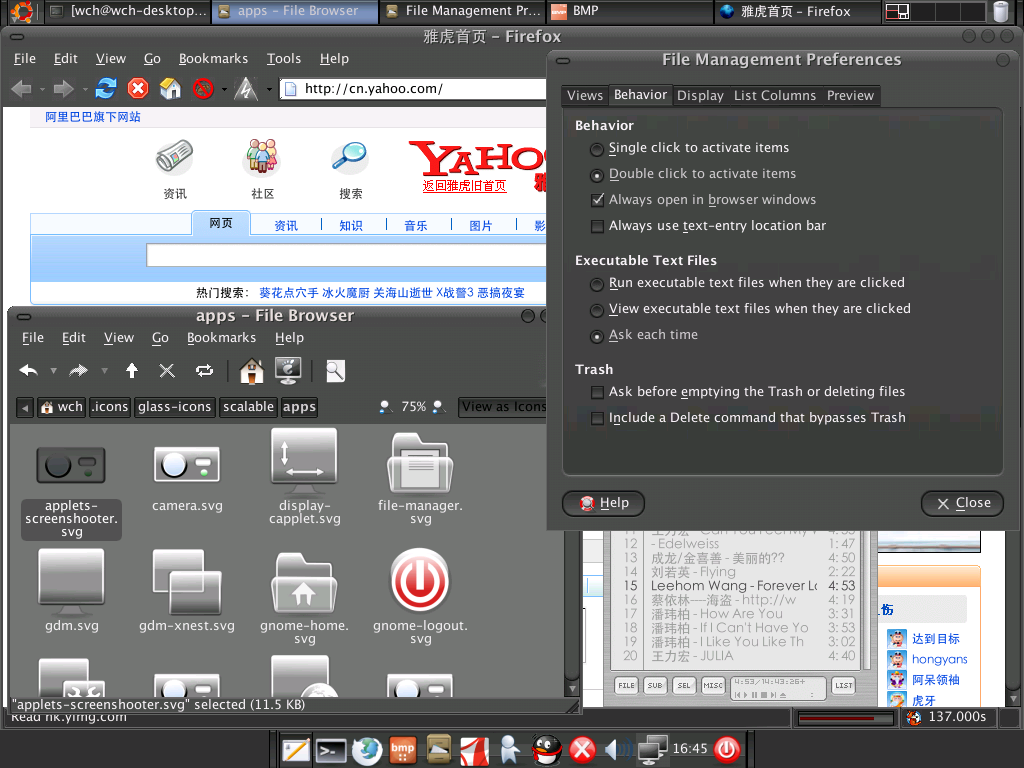Click the volume speaker icon in panel

coord(618,749)
